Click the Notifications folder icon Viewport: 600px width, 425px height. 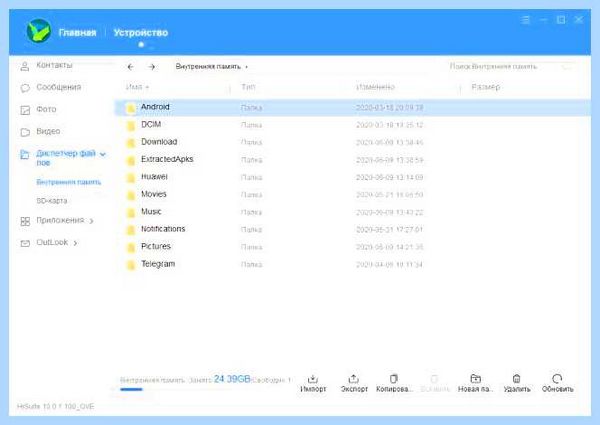pos(131,230)
